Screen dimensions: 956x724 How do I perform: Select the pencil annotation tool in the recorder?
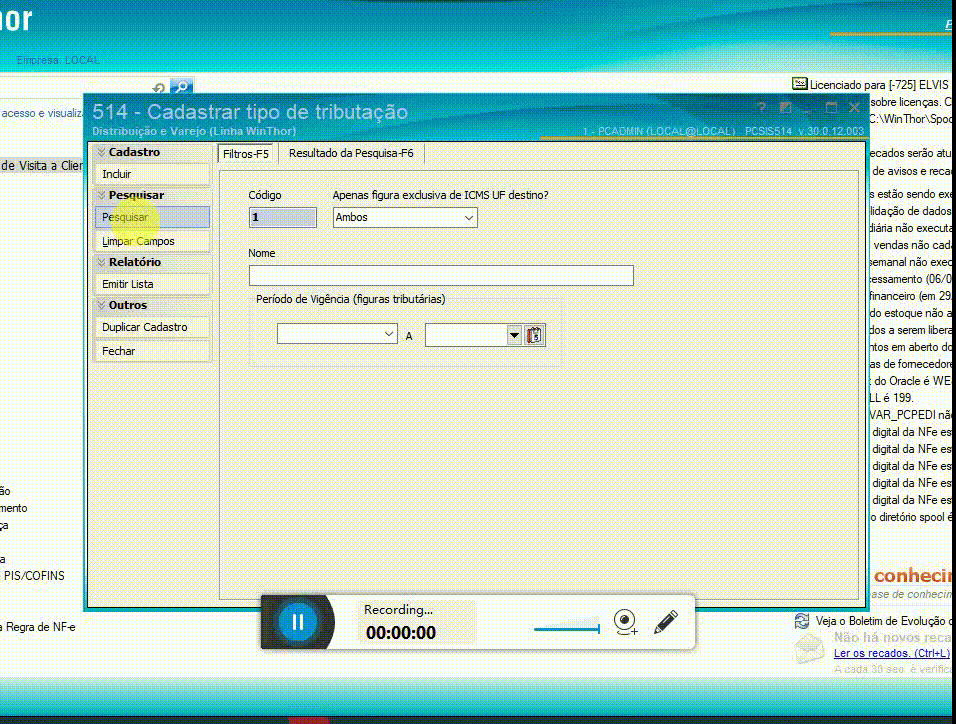[665, 622]
